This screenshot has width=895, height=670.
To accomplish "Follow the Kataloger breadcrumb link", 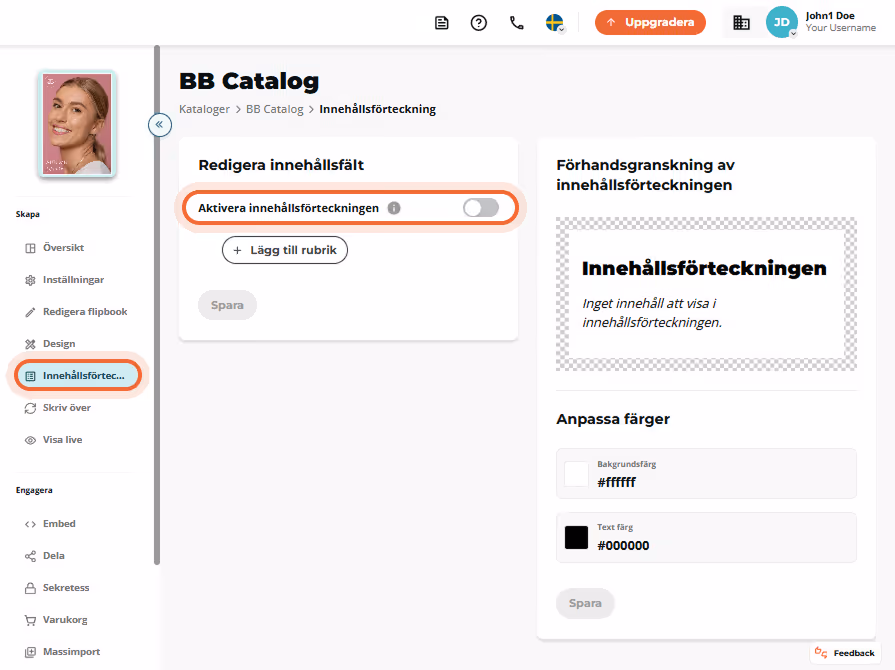I will 204,109.
